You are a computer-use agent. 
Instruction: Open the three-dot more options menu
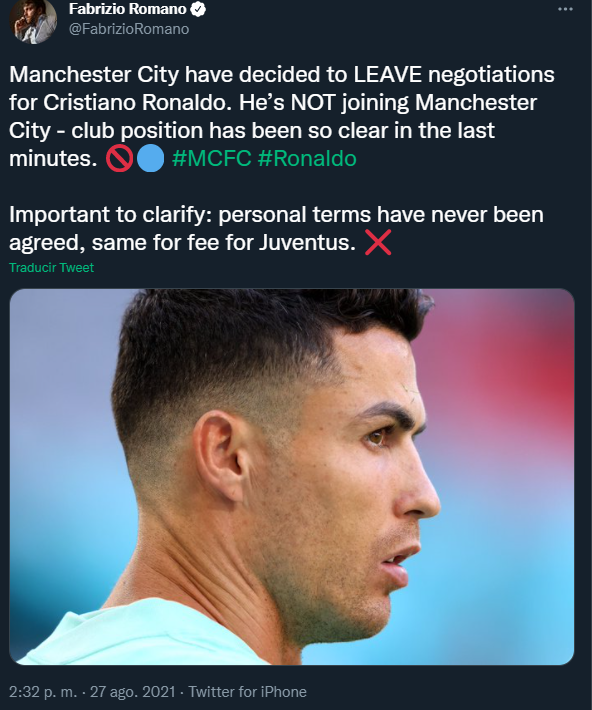565,9
